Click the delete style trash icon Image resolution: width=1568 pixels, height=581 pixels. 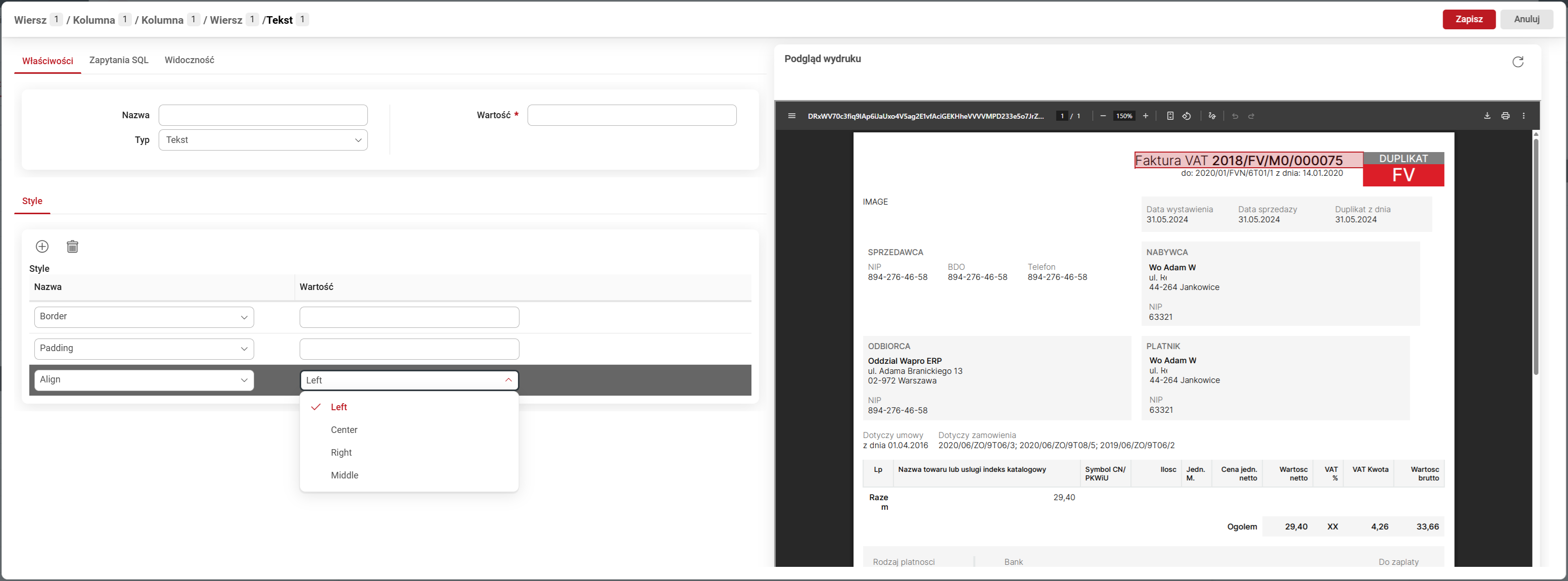tap(72, 247)
